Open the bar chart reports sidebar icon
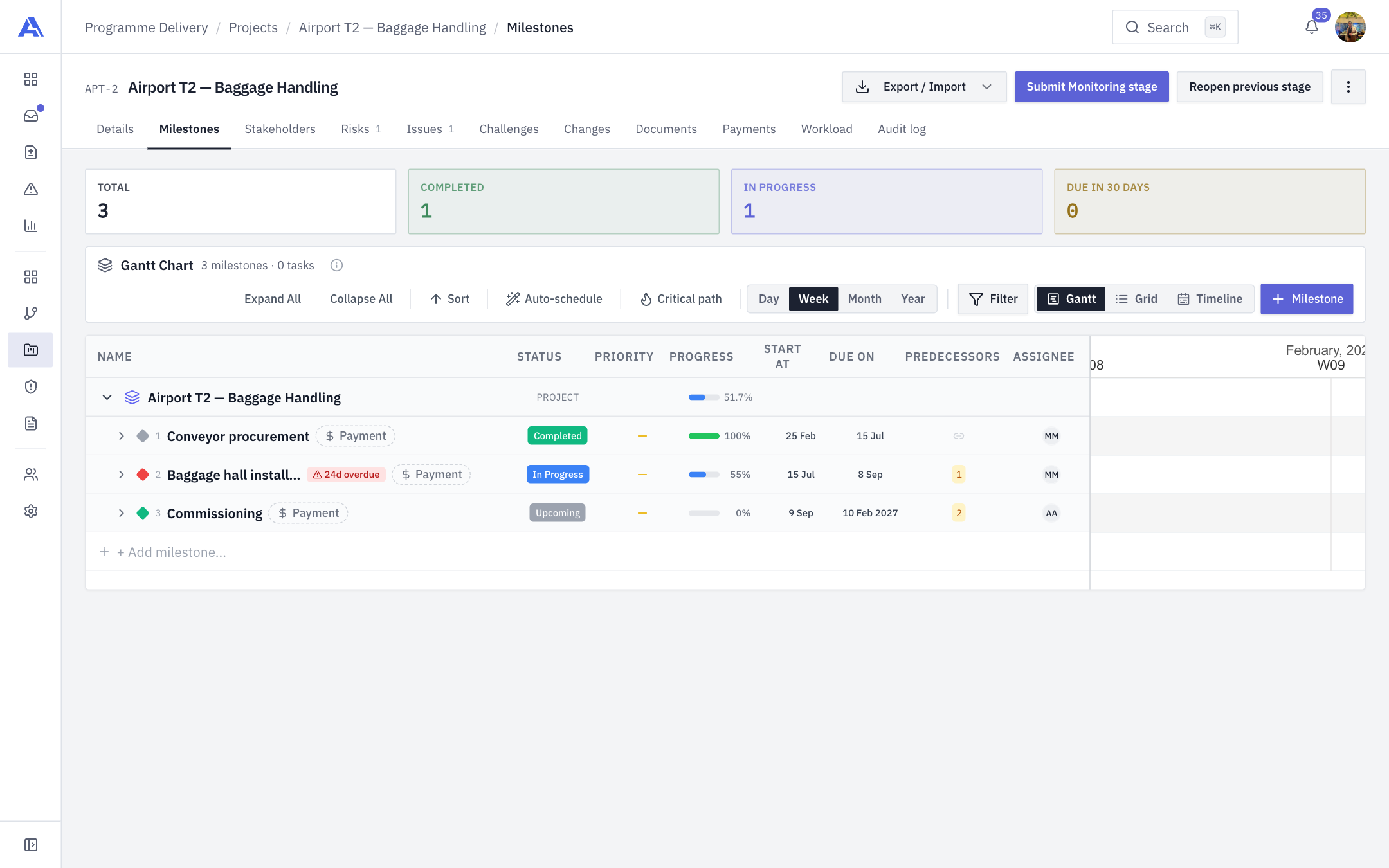The image size is (1389, 868). pyautogui.click(x=31, y=226)
